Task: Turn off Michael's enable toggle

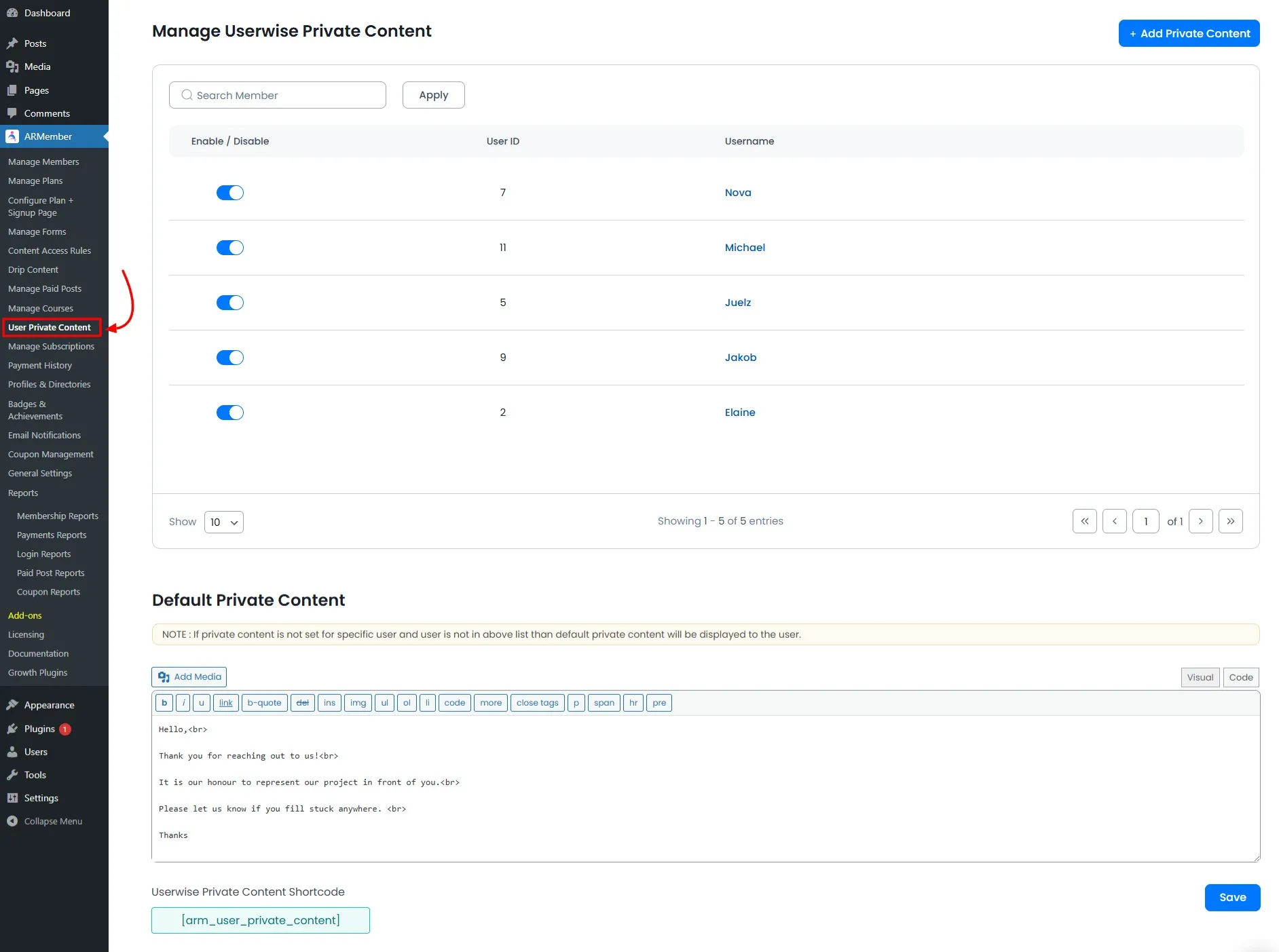Action: point(230,247)
